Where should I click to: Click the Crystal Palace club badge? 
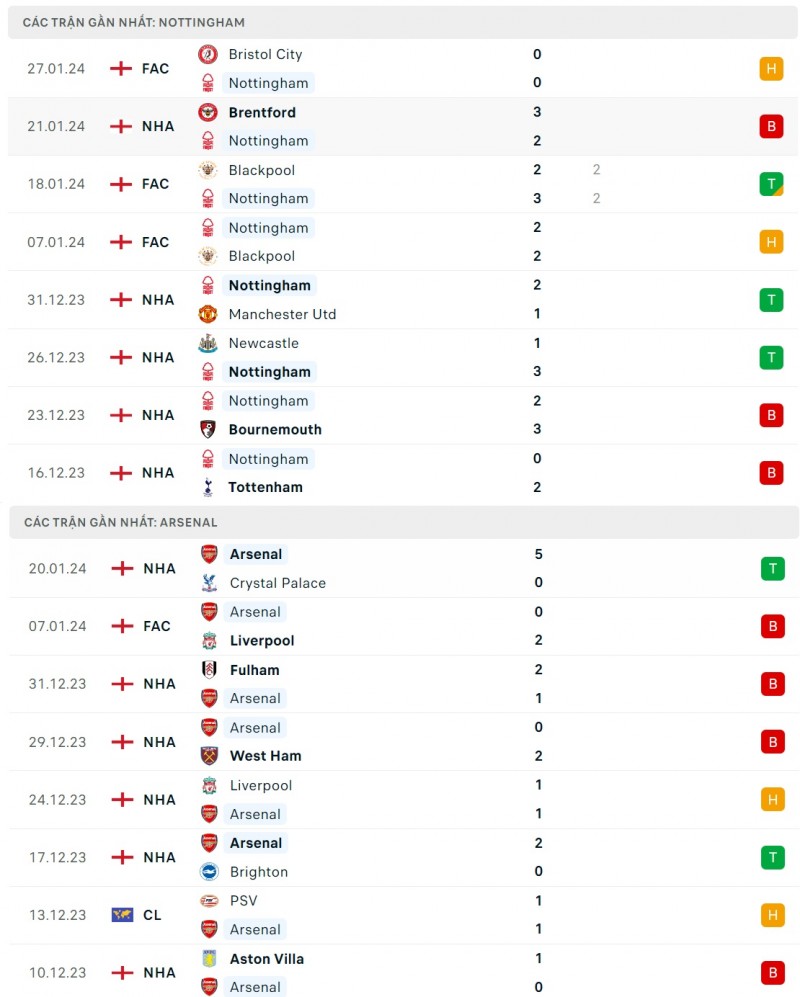point(209,583)
